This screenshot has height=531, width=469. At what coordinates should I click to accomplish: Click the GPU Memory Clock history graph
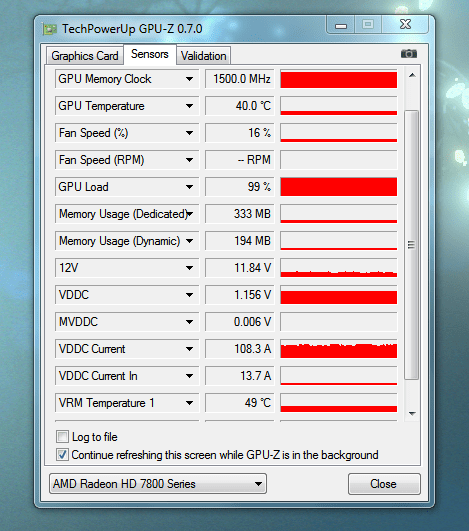pyautogui.click(x=339, y=79)
